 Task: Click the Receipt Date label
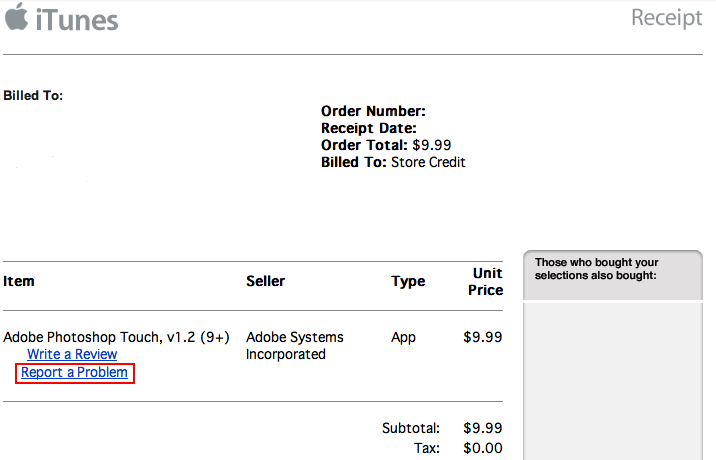coord(368,129)
